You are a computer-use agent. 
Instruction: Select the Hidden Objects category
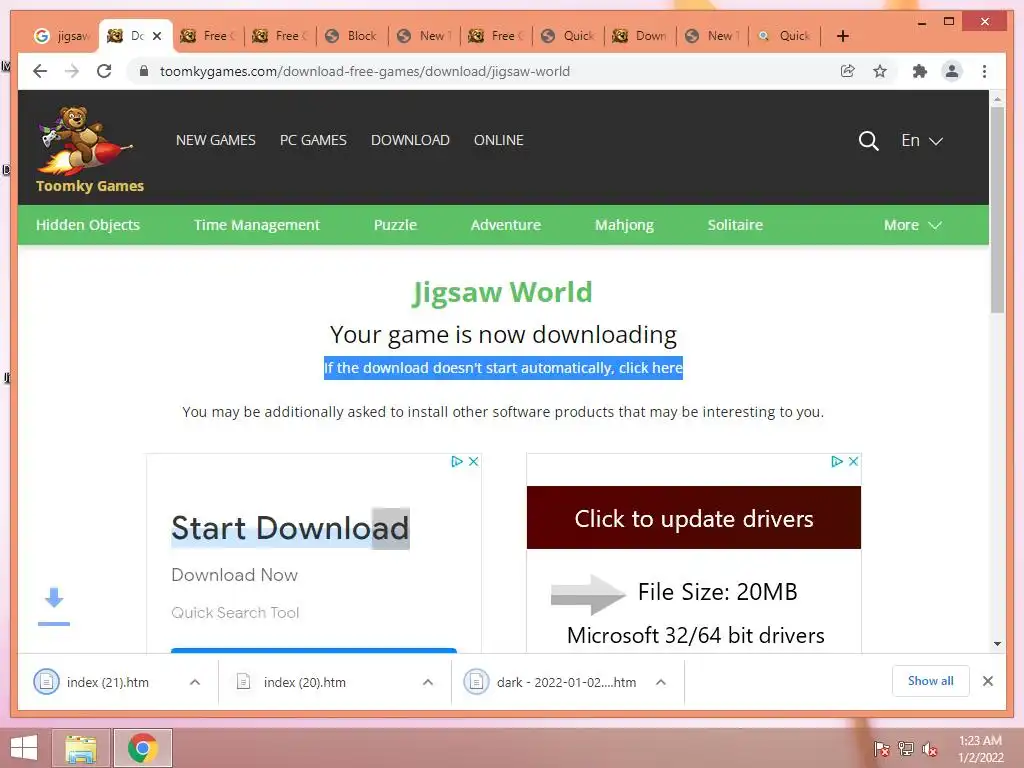(x=88, y=225)
